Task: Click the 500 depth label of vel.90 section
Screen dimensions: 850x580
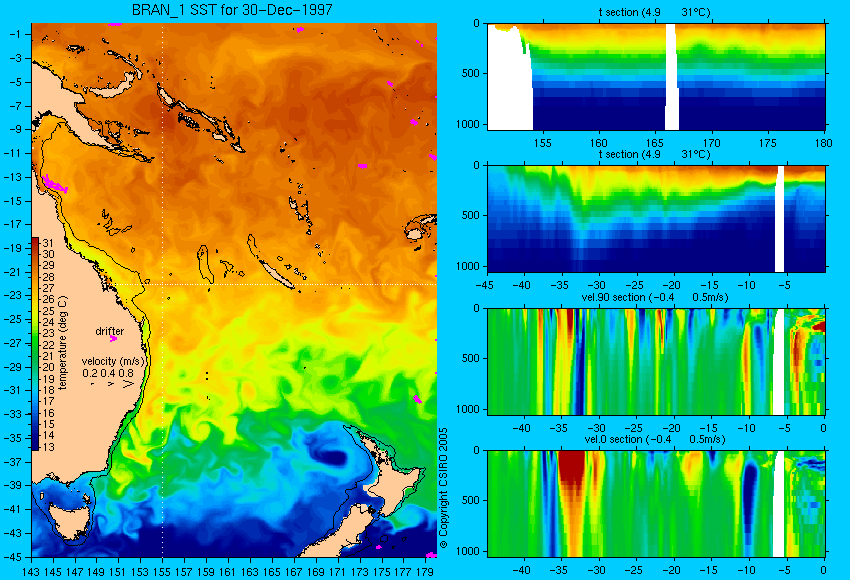Action: click(471, 358)
